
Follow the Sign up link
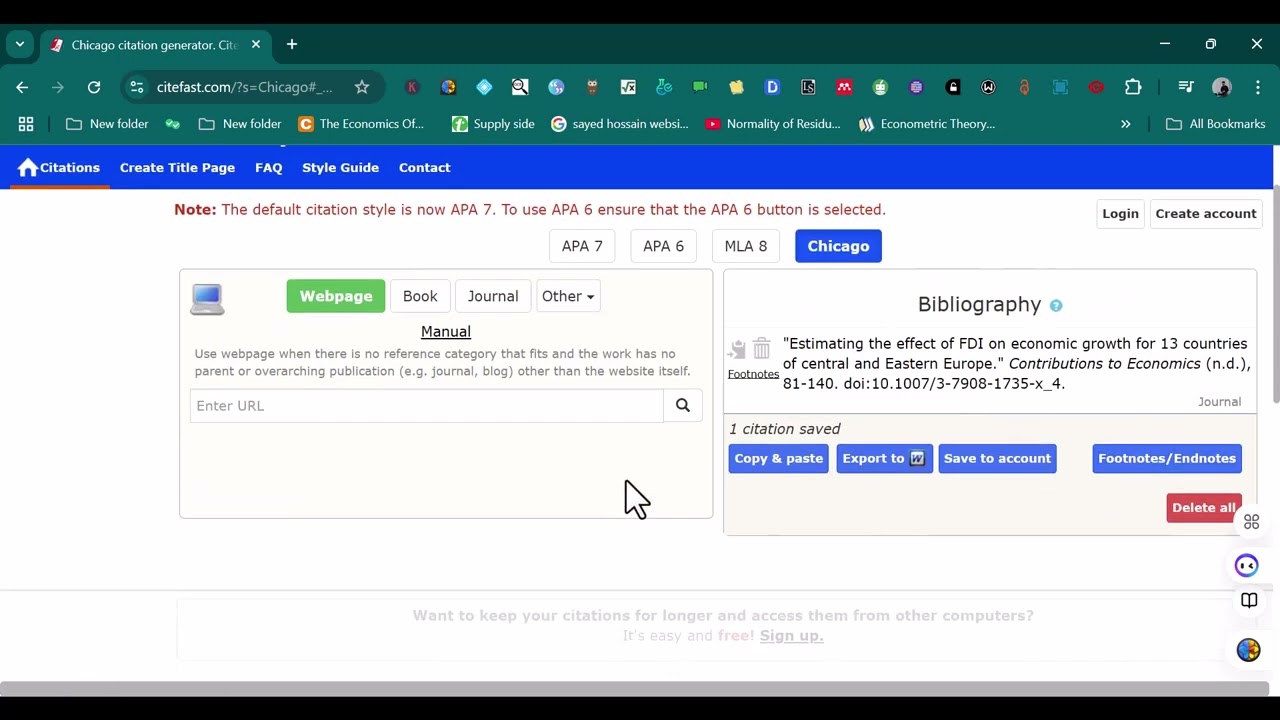[791, 636]
